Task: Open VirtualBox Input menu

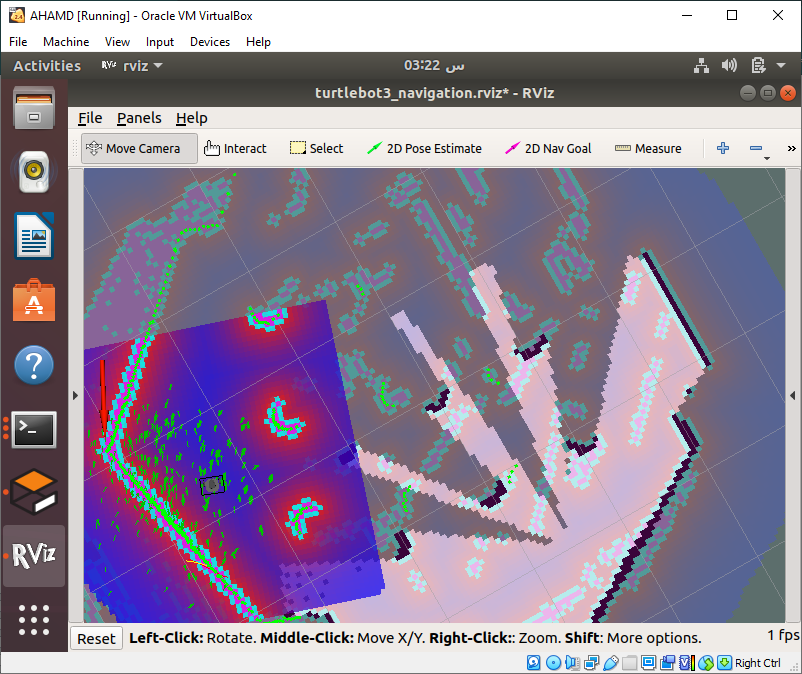Action: (x=160, y=42)
